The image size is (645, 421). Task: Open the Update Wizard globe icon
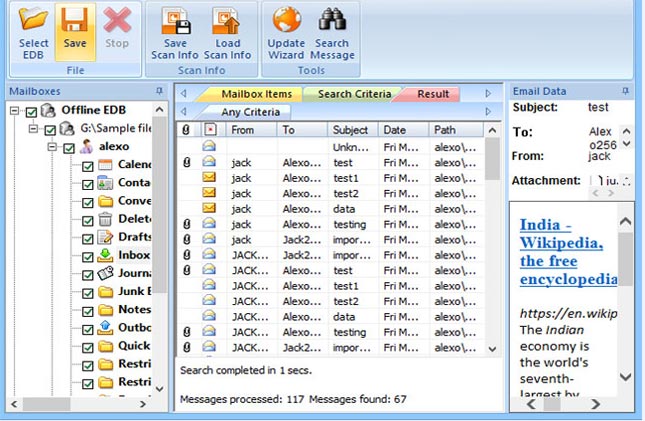click(287, 19)
